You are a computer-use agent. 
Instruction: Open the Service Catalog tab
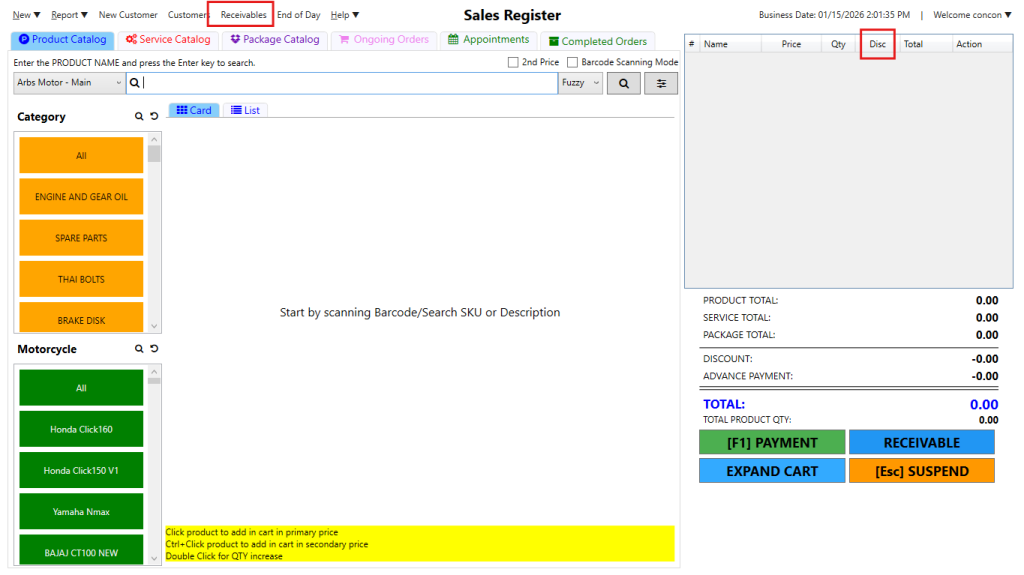point(168,40)
